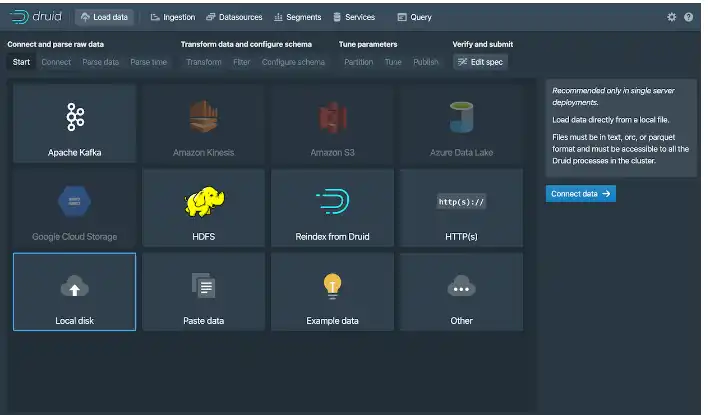708x415 pixels.
Task: Click the Segments bar icon
Action: point(278,17)
